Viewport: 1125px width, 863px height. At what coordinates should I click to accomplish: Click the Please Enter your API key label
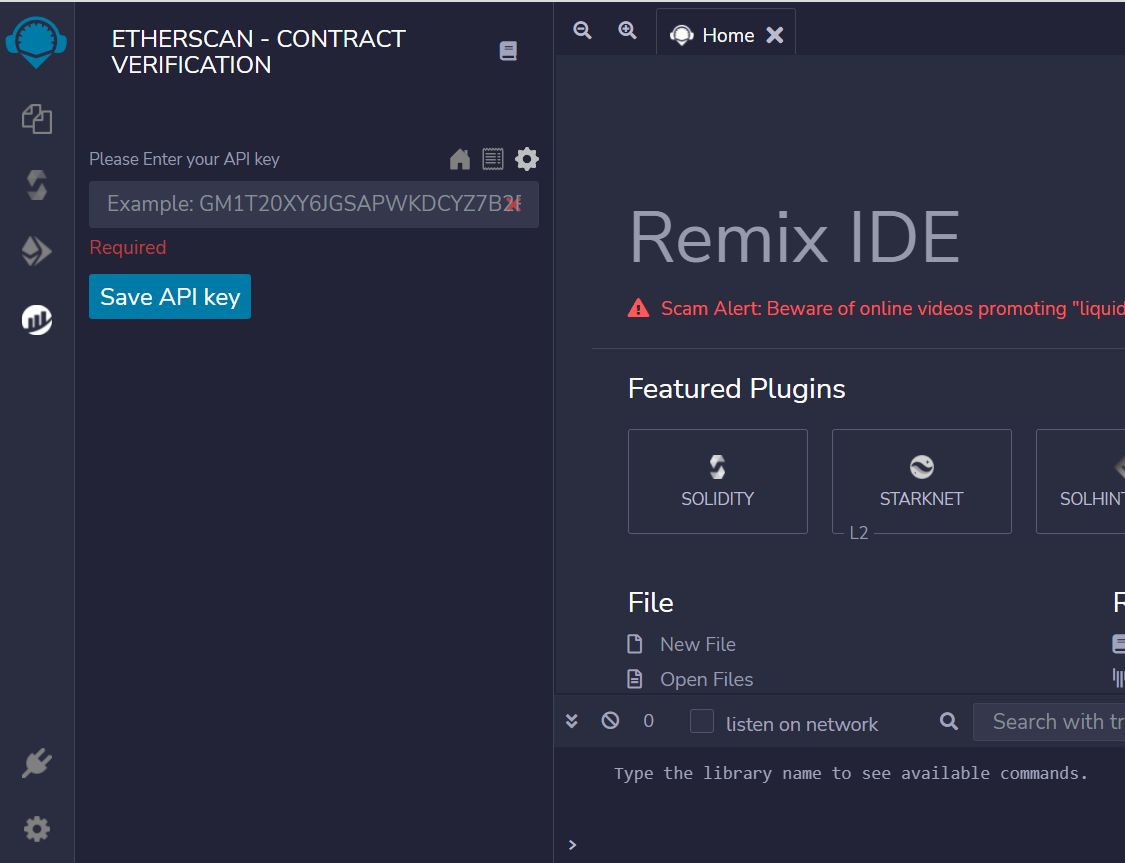tap(184, 159)
